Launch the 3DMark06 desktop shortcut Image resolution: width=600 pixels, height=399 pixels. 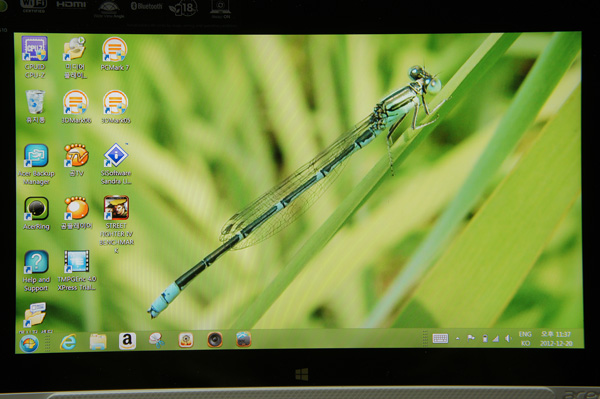click(76, 107)
